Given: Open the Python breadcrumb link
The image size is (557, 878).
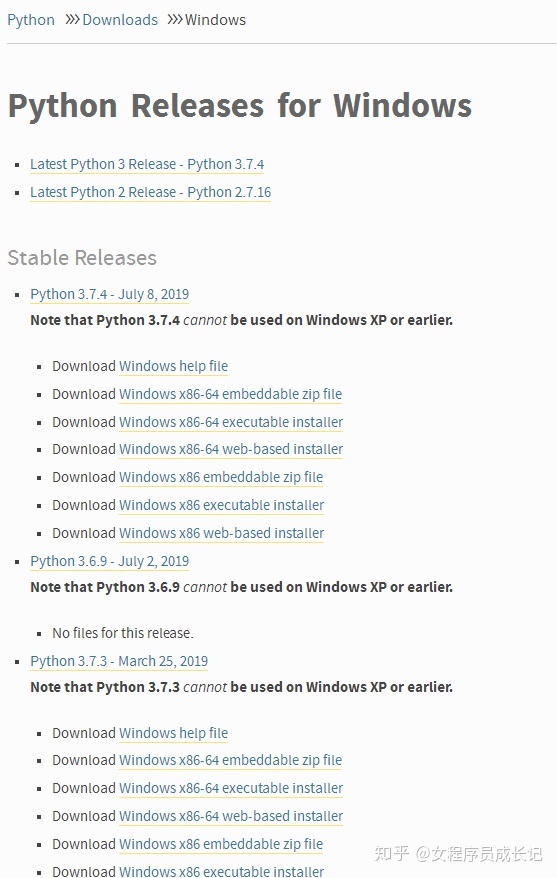Looking at the screenshot, I should pyautogui.click(x=31, y=20).
